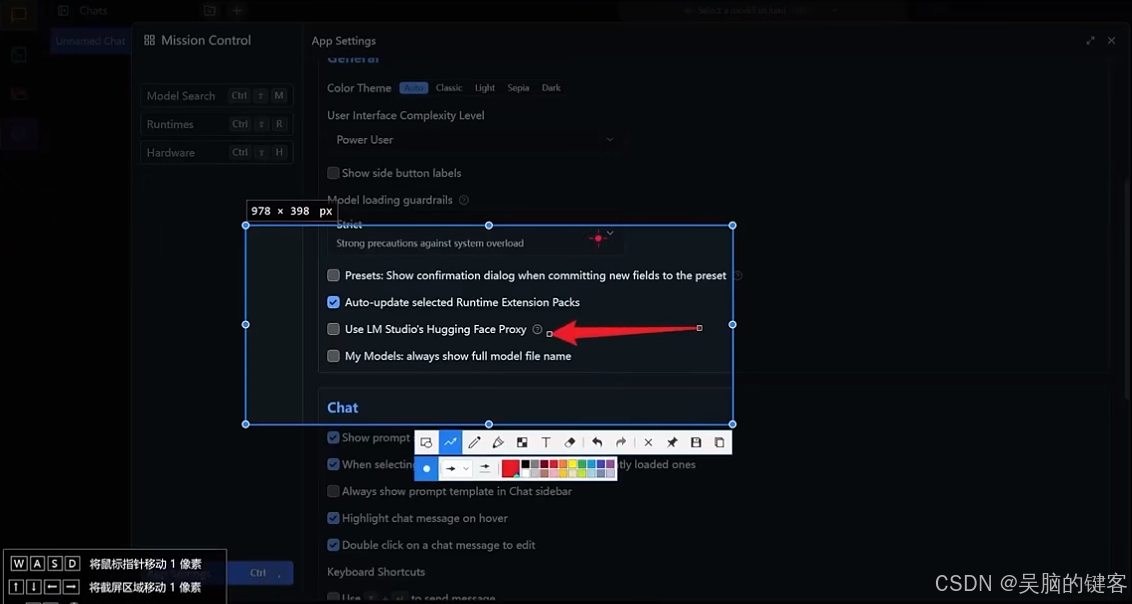Select the marker highlighter tool

[498, 442]
